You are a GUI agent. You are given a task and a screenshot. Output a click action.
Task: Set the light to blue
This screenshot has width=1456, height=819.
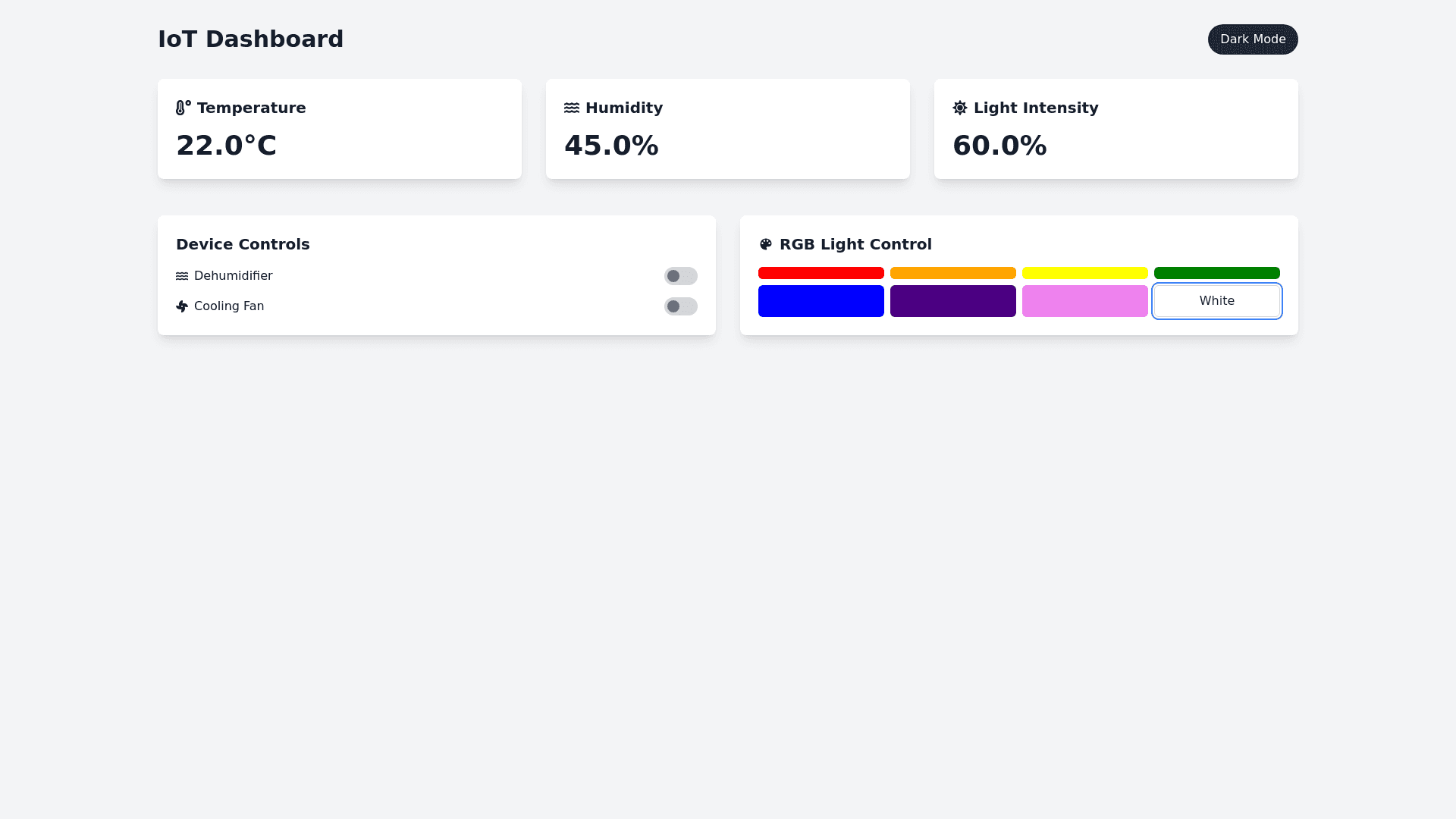coord(821,301)
